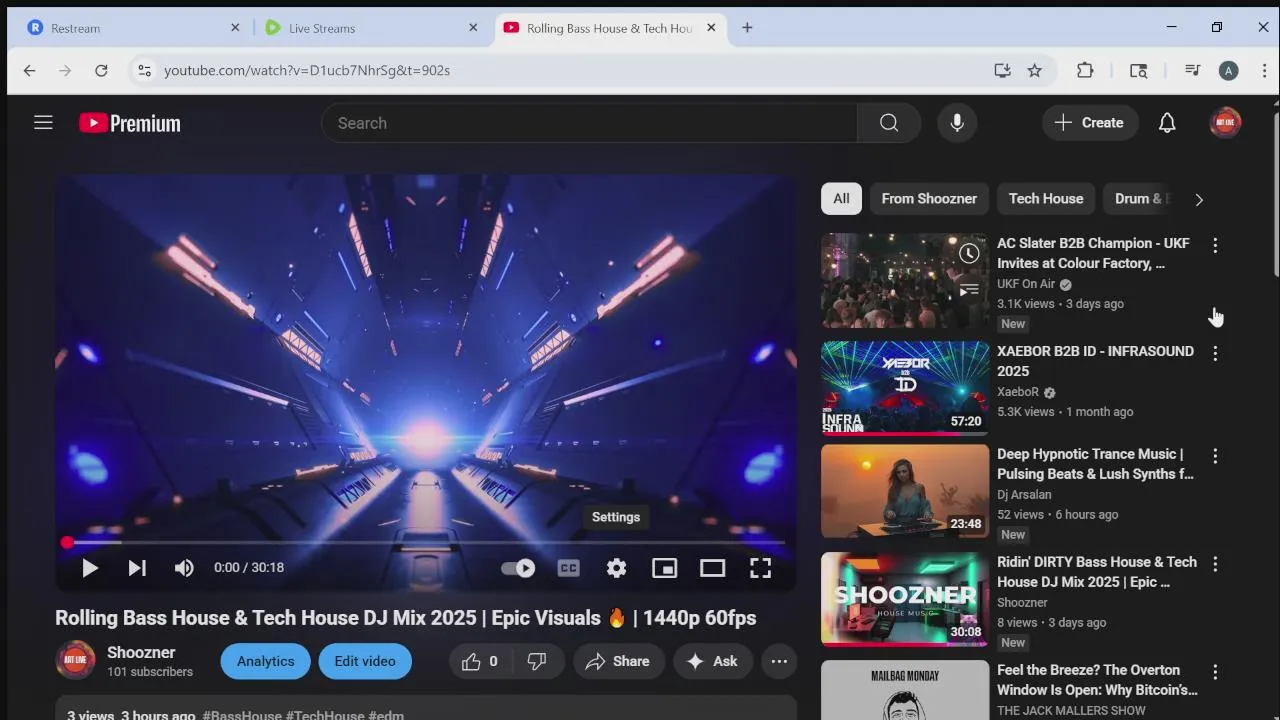
Task: Open the UKF On Air channel
Action: (x=1026, y=284)
